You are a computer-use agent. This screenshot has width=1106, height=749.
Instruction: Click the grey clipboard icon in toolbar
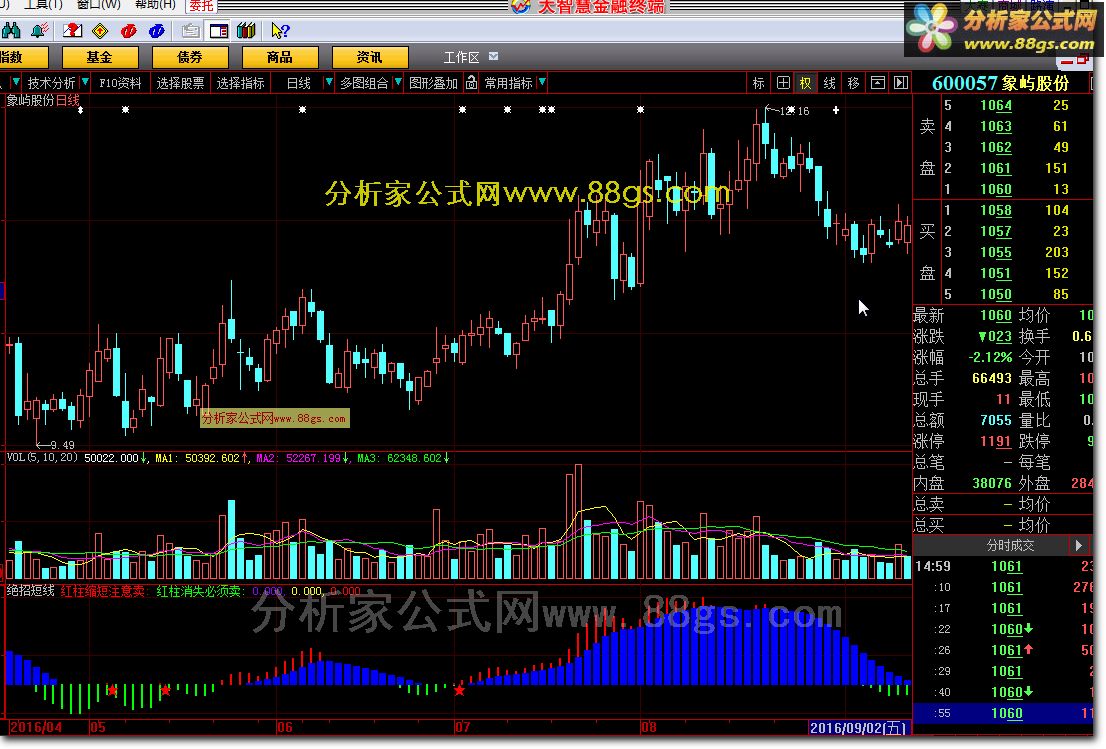[x=190, y=30]
